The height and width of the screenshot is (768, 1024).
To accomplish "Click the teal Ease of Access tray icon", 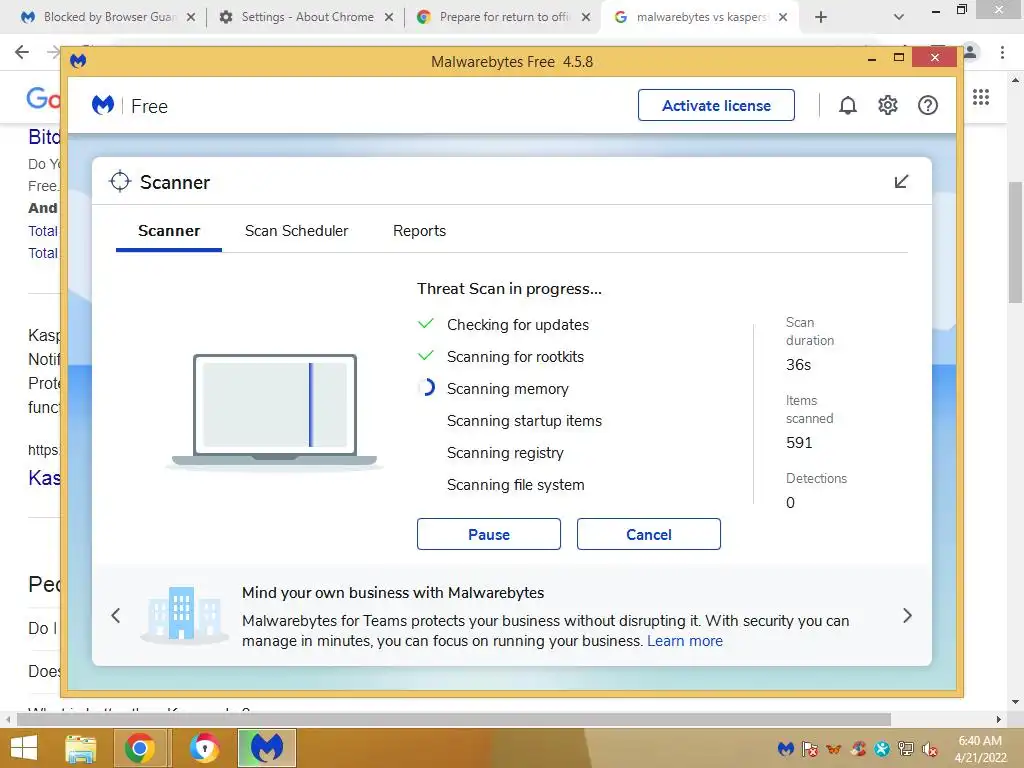I will click(x=882, y=748).
